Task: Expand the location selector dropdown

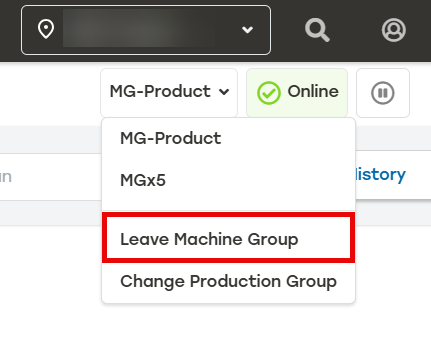Action: pos(146,30)
